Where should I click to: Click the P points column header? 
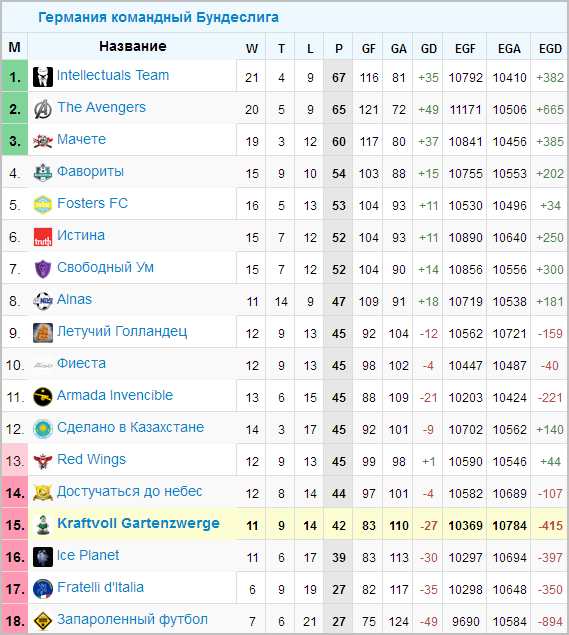339,49
